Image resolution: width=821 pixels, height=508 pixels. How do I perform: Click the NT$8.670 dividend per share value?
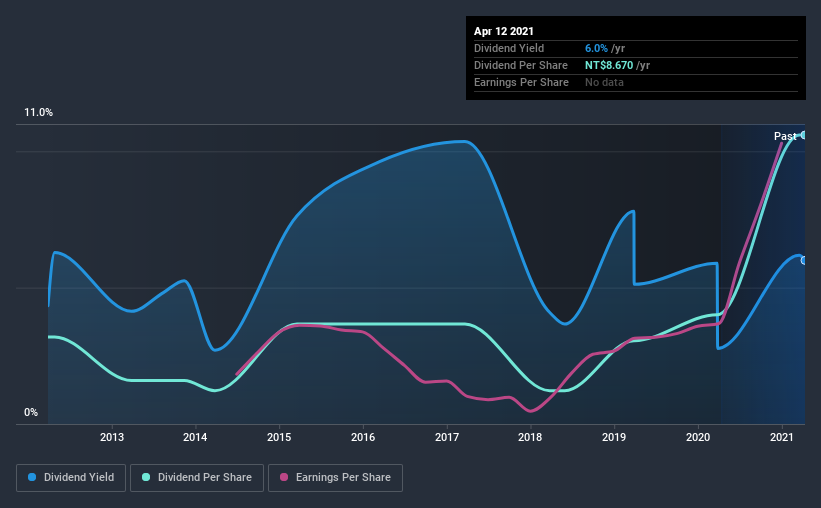coord(609,65)
